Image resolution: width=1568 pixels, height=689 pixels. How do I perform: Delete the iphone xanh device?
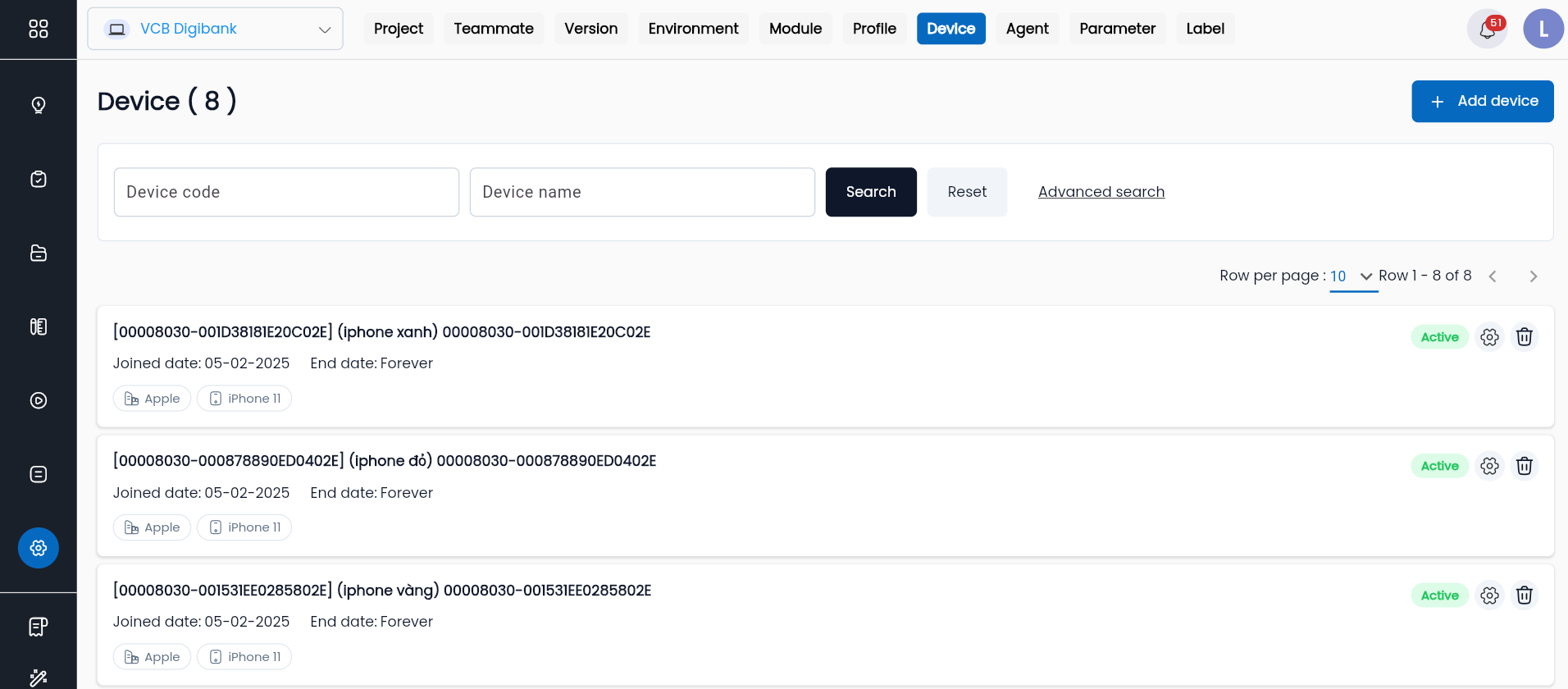point(1525,337)
